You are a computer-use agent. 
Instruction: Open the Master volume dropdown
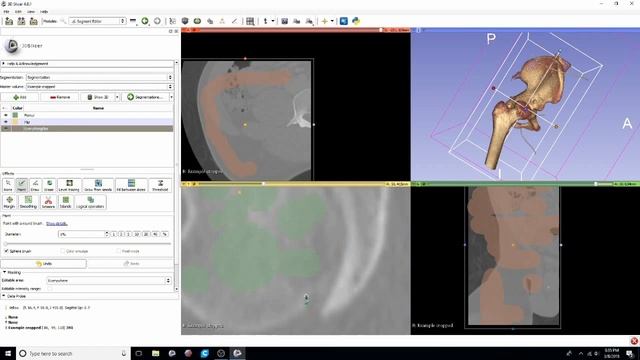(x=100, y=87)
